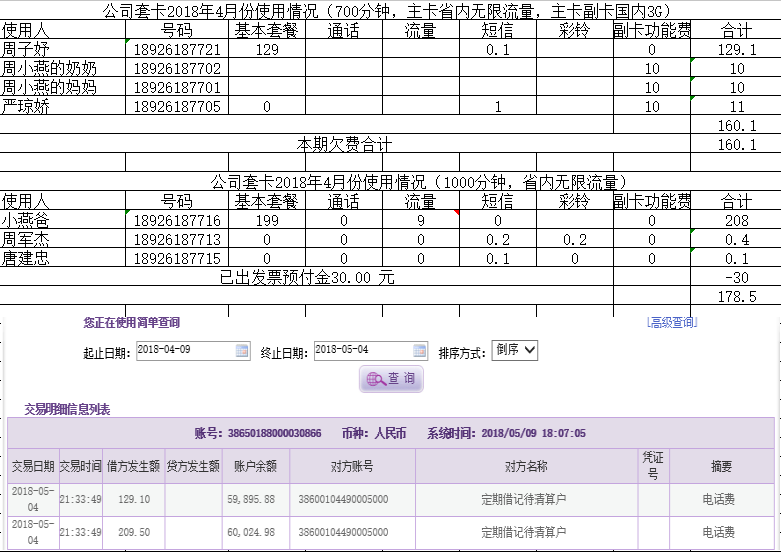Click the 终止日期 end date field
Screen dimensions: 781x552
(362, 350)
